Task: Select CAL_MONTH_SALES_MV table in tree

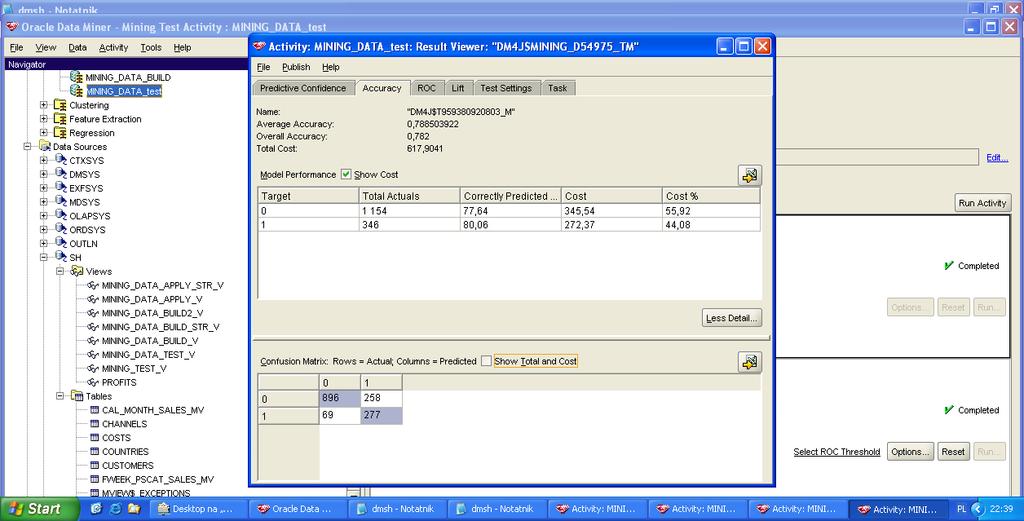Action: [x=153, y=410]
